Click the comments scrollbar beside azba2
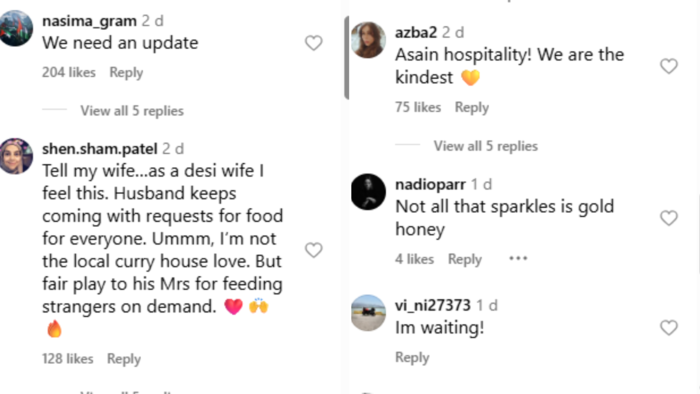 click(346, 57)
